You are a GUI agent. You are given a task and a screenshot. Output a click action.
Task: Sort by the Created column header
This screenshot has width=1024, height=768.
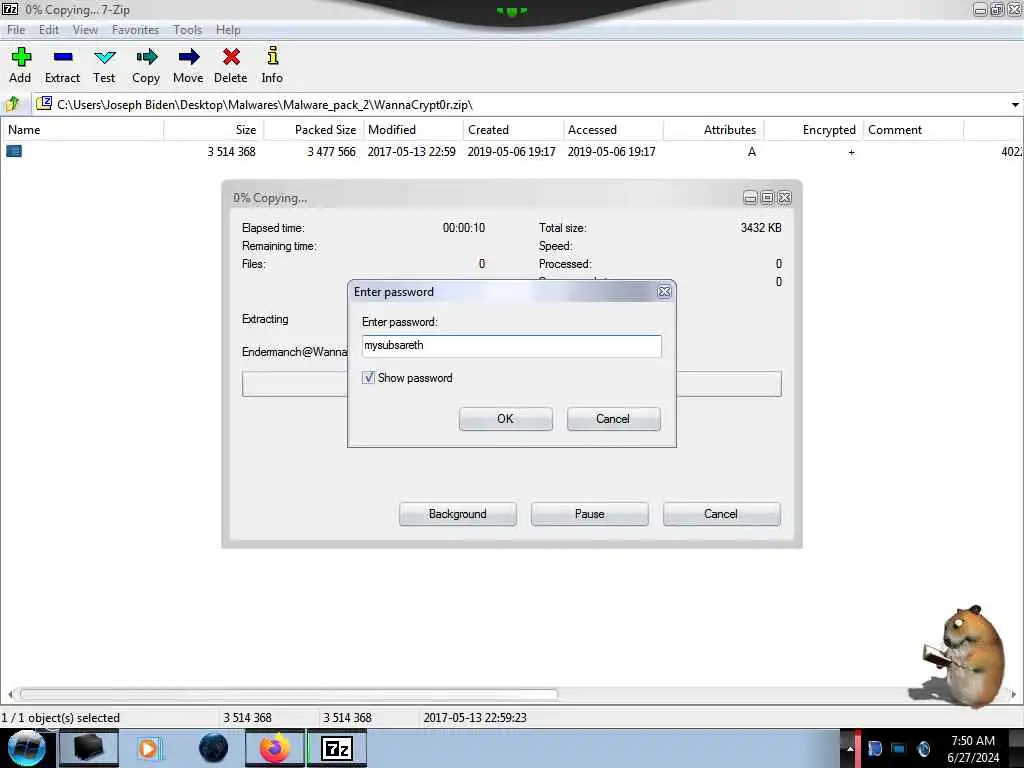point(513,130)
